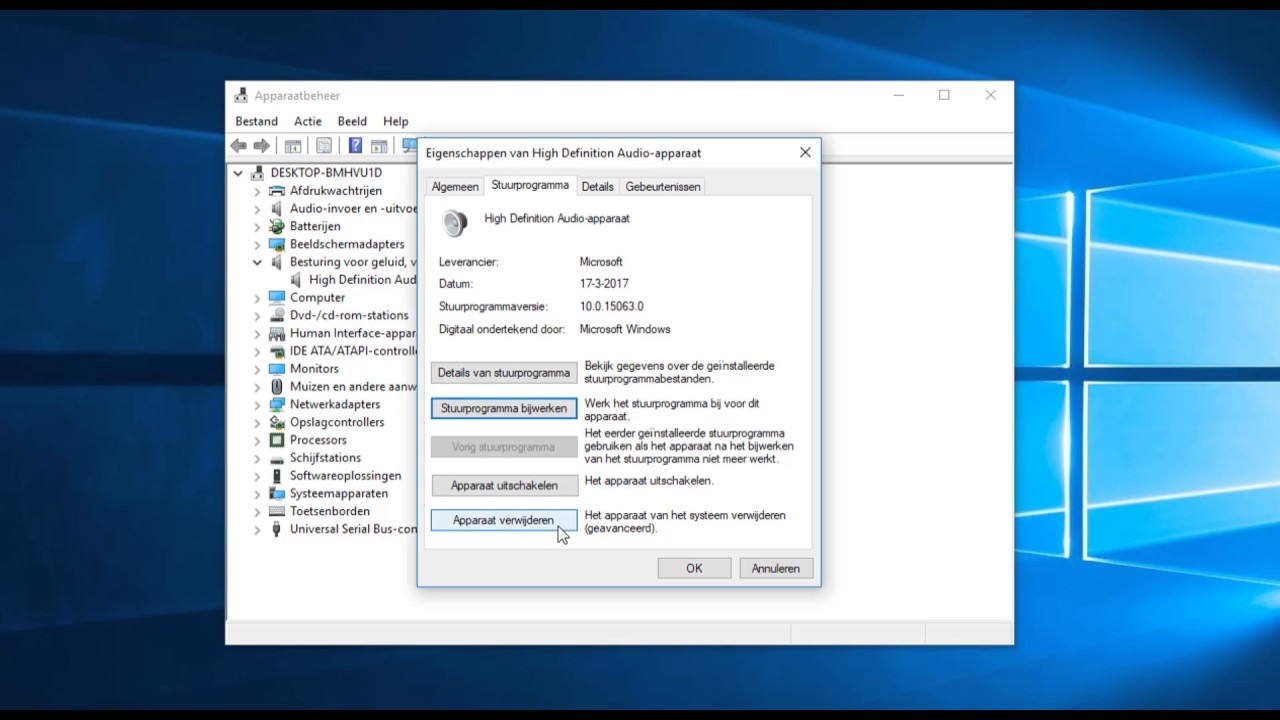This screenshot has height=720, width=1280.
Task: Click Stuurprogramma bijwerken button
Action: (x=504, y=408)
